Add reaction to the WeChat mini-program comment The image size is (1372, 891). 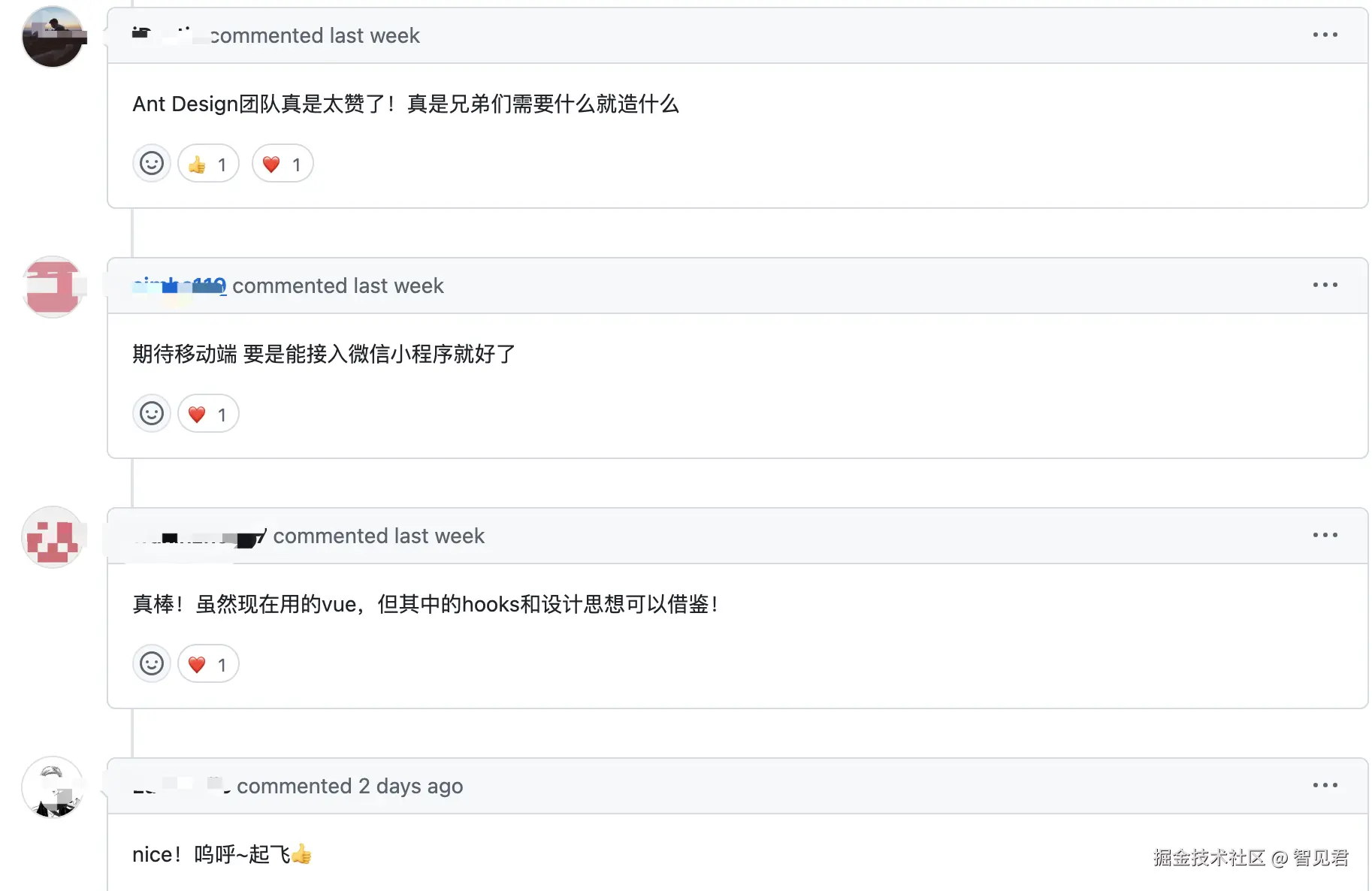[x=152, y=414]
